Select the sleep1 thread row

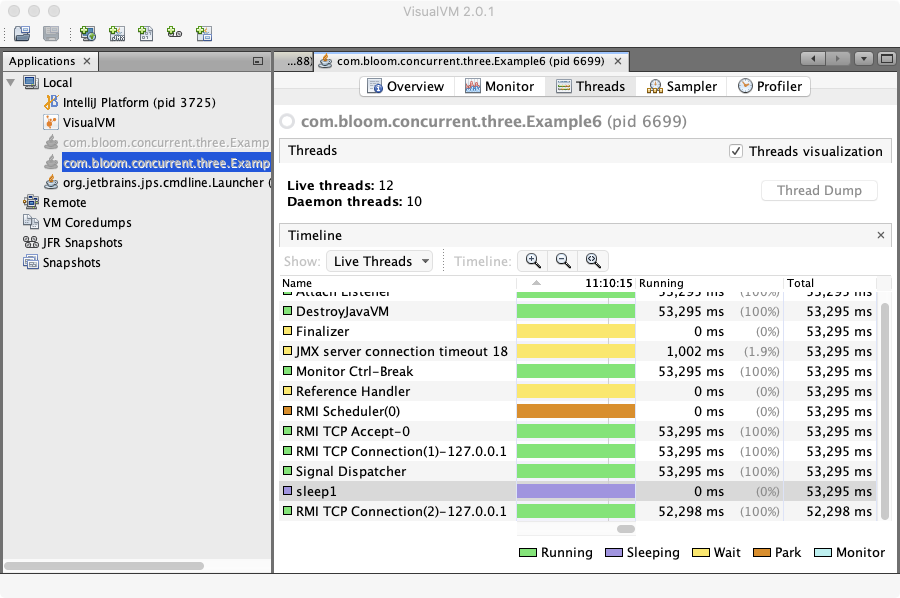pos(578,491)
